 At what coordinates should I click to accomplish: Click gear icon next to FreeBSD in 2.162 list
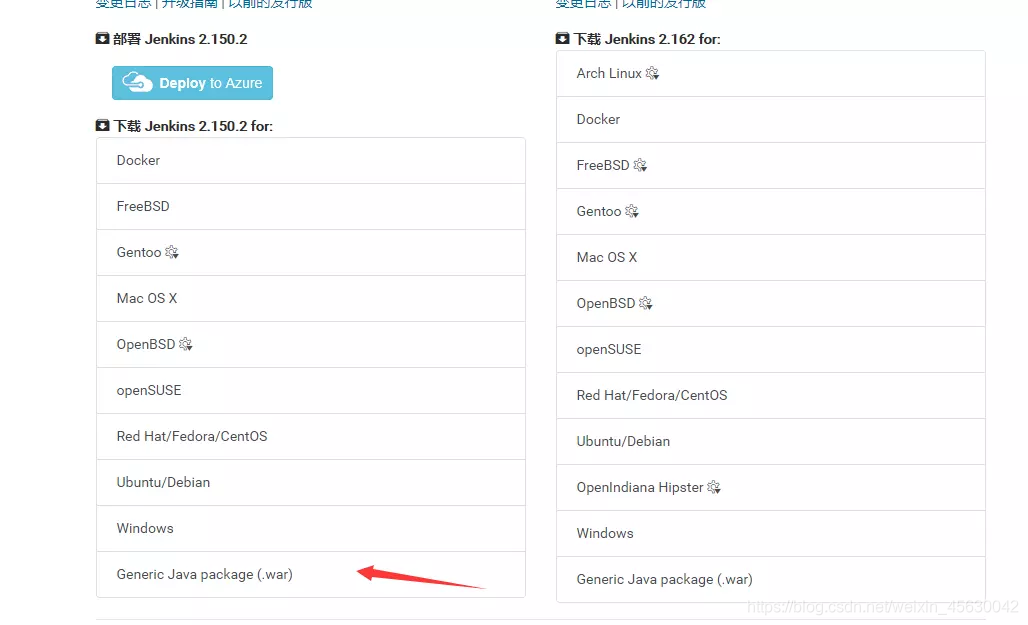pyautogui.click(x=640, y=165)
